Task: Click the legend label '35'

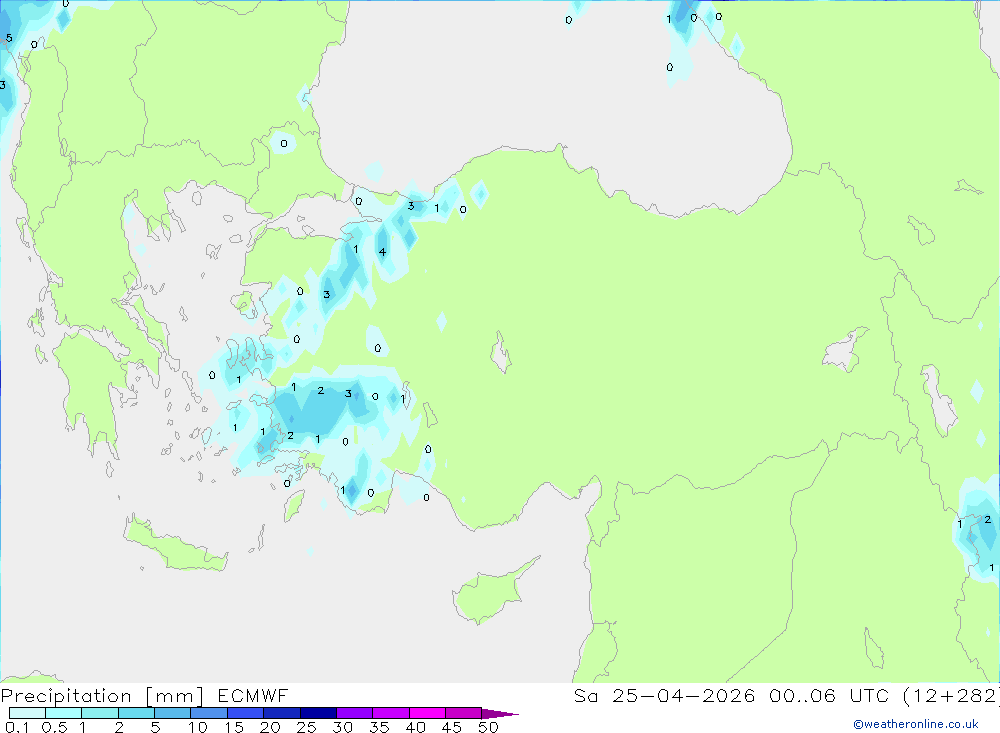Action: point(379,727)
